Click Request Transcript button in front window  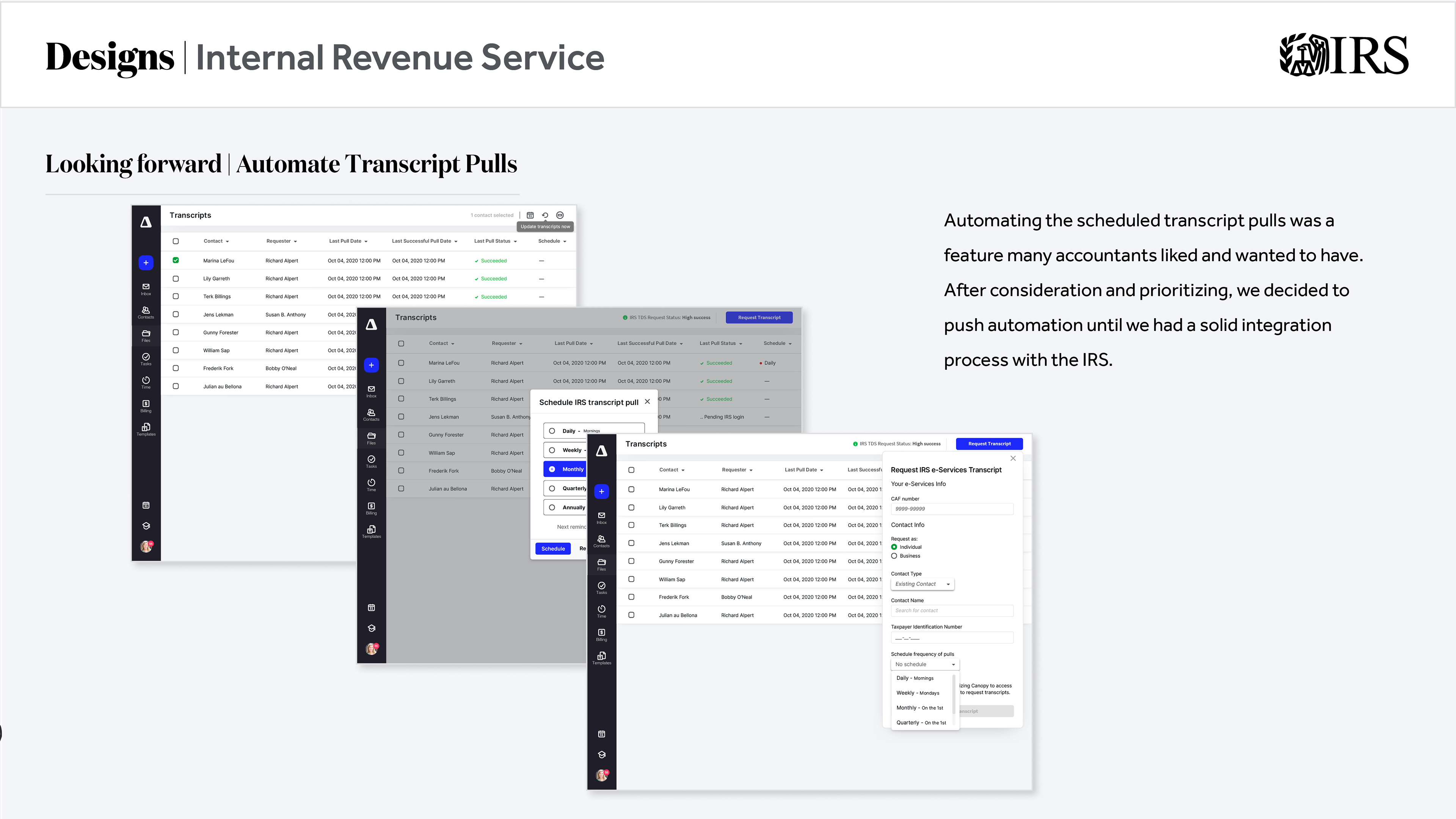tap(989, 444)
